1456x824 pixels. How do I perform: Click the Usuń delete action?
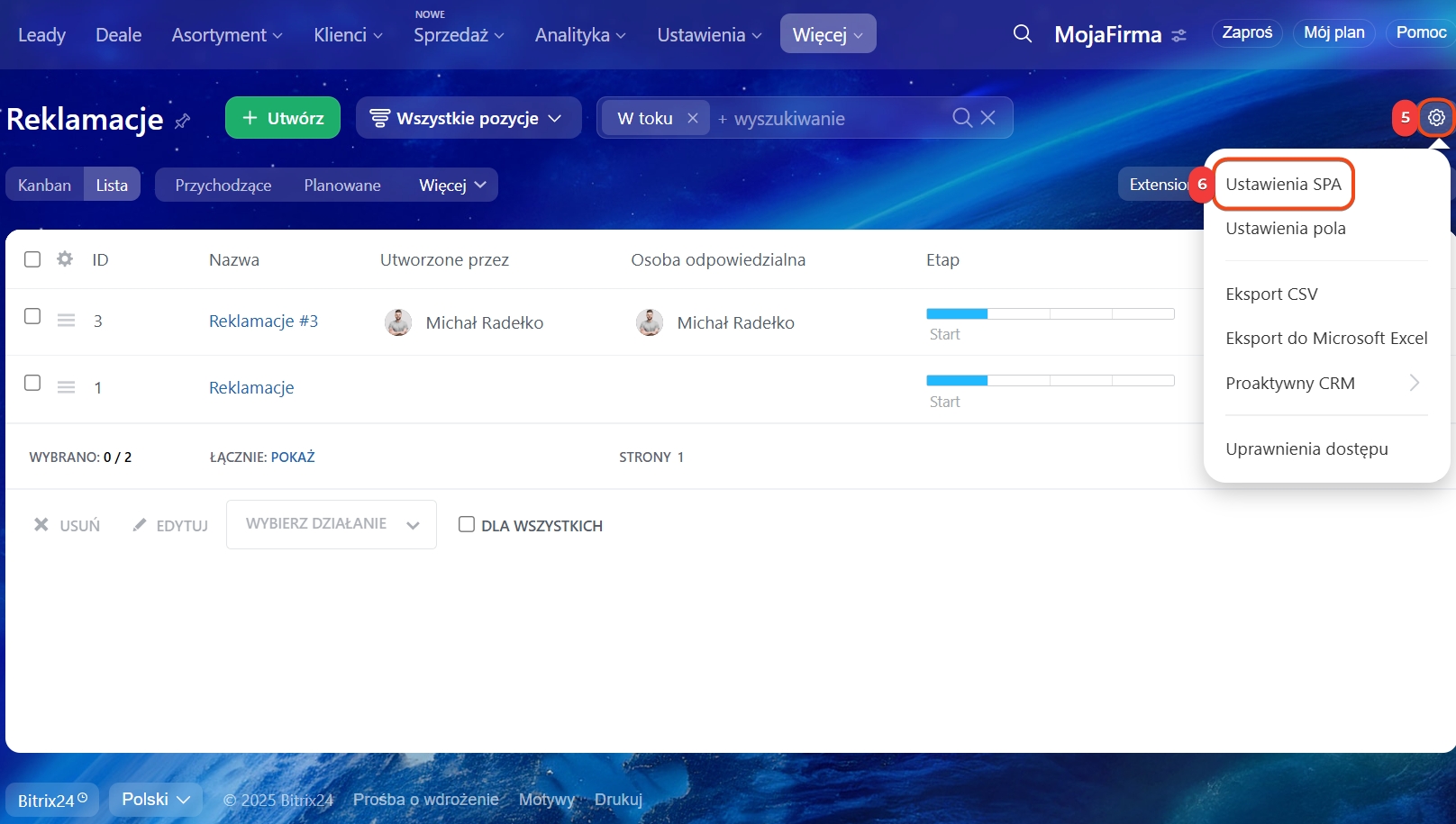pyautogui.click(x=67, y=525)
